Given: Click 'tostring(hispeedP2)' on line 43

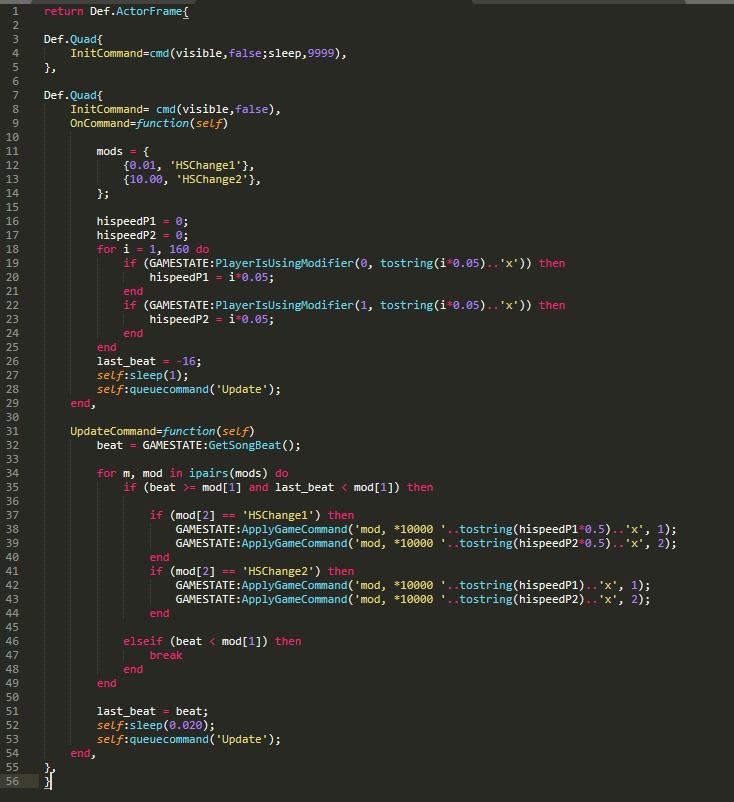Looking at the screenshot, I should (522, 599).
